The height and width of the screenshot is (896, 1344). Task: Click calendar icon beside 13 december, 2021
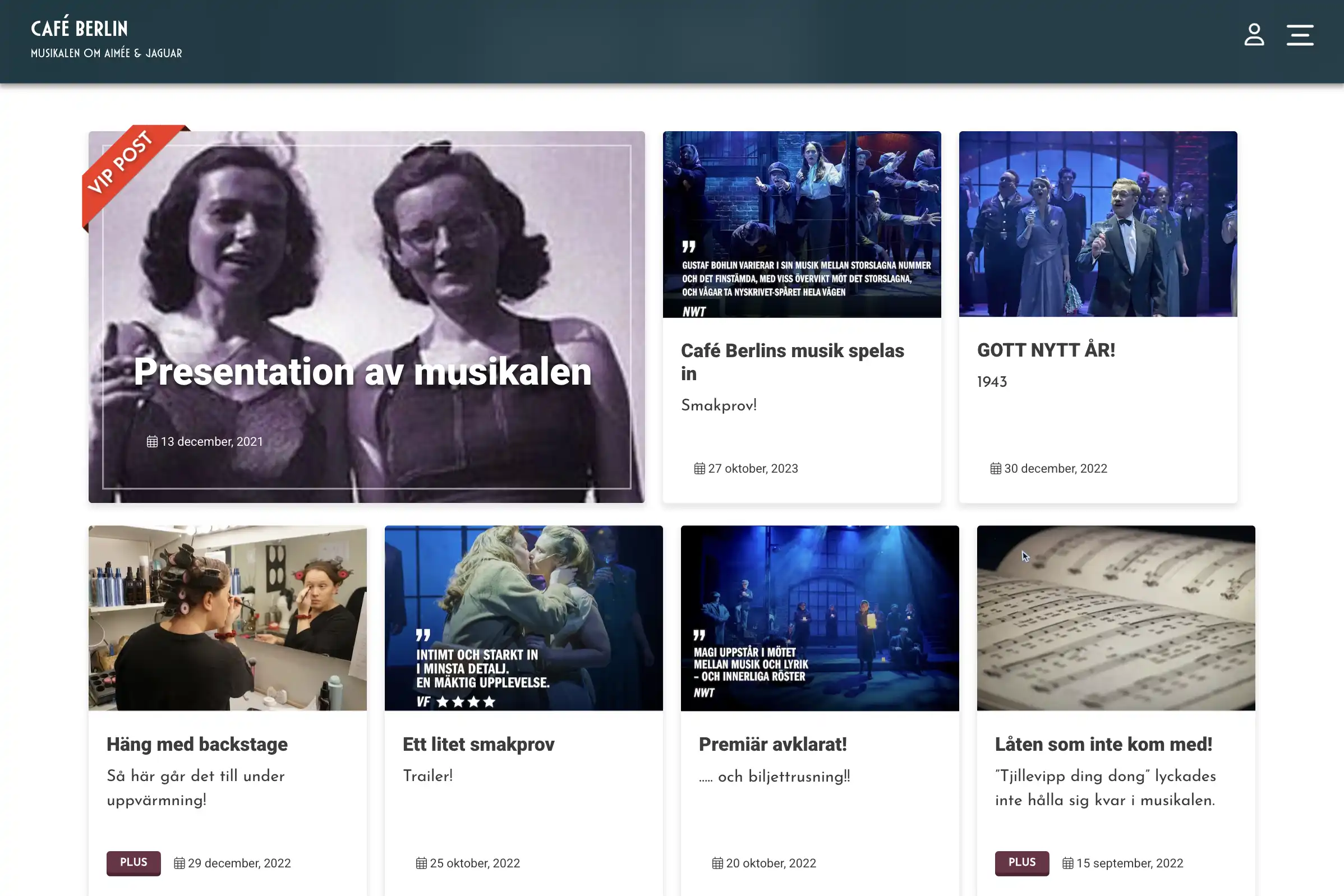pyautogui.click(x=151, y=442)
